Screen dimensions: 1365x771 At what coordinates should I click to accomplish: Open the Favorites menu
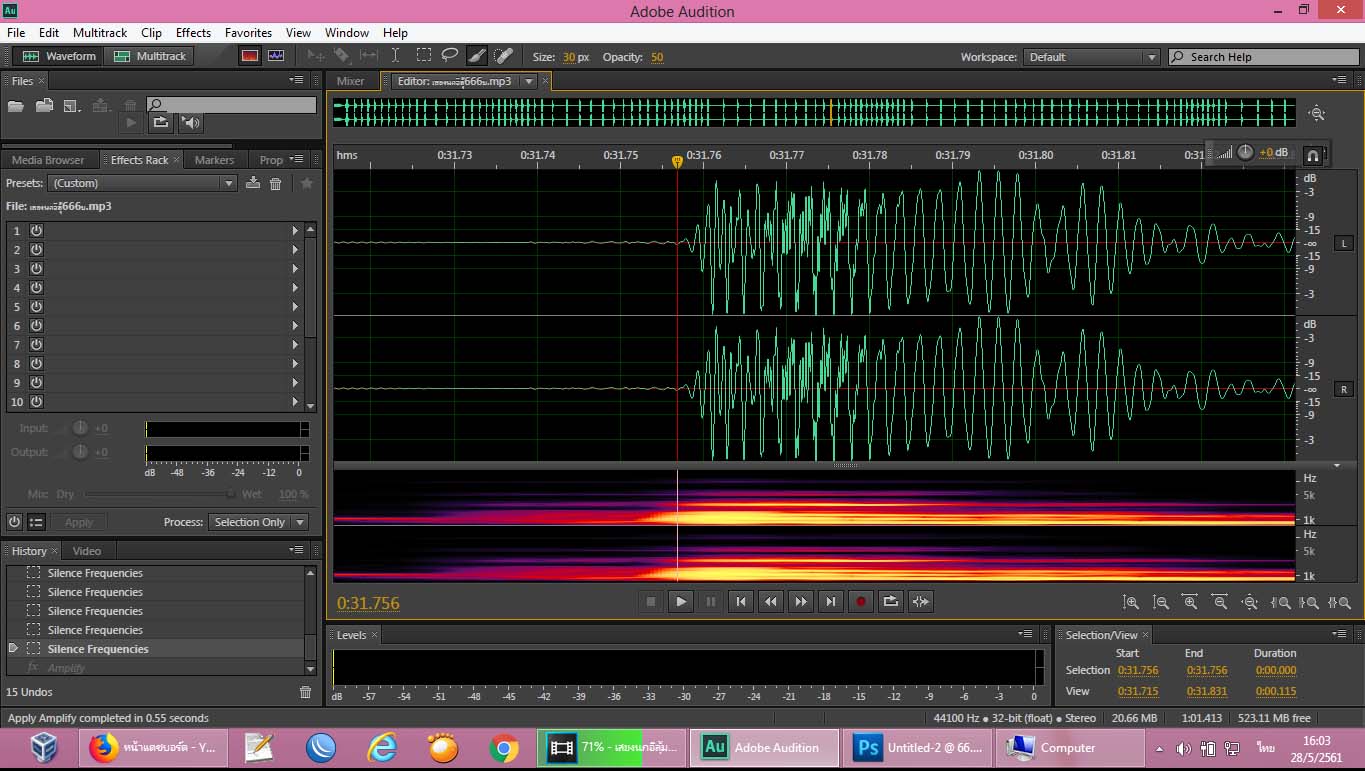[248, 33]
